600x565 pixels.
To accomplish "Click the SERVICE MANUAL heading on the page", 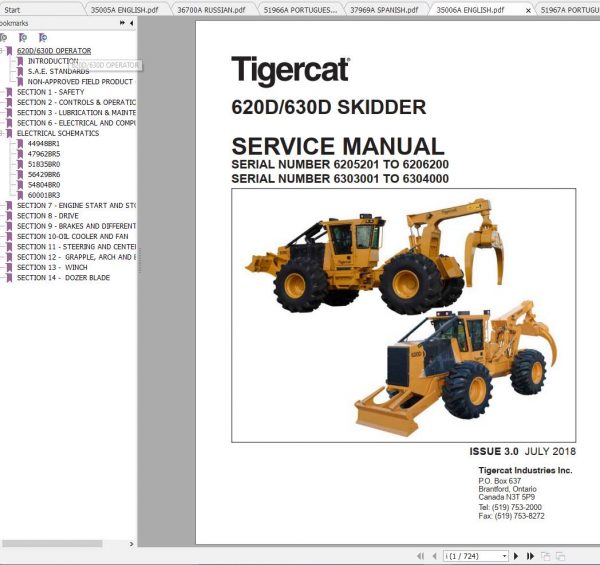I will tap(338, 147).
